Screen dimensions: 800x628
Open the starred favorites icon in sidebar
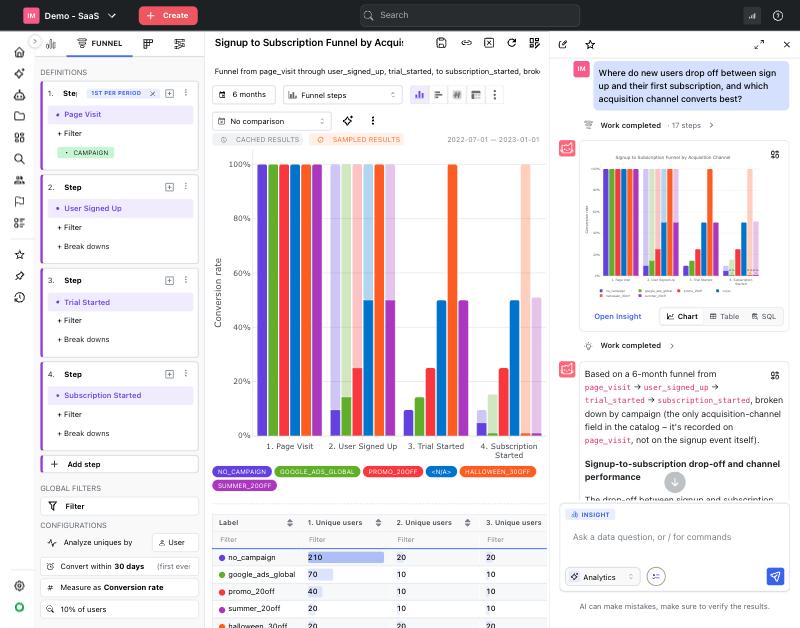point(19,255)
